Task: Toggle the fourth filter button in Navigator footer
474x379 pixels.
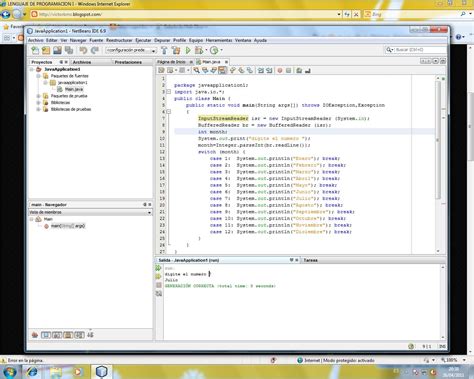Action: click(79, 335)
